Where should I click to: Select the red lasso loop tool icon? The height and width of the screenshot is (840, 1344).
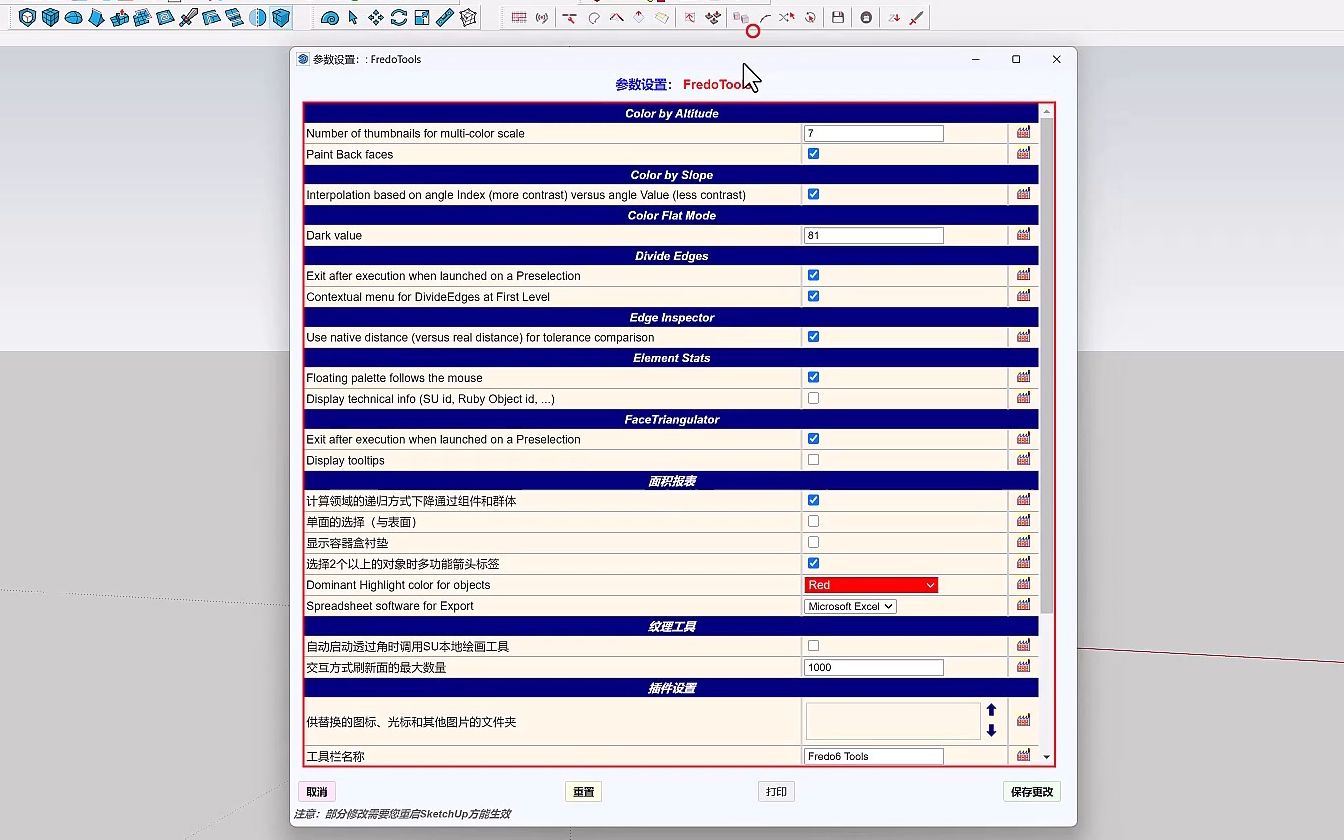[x=594, y=17]
